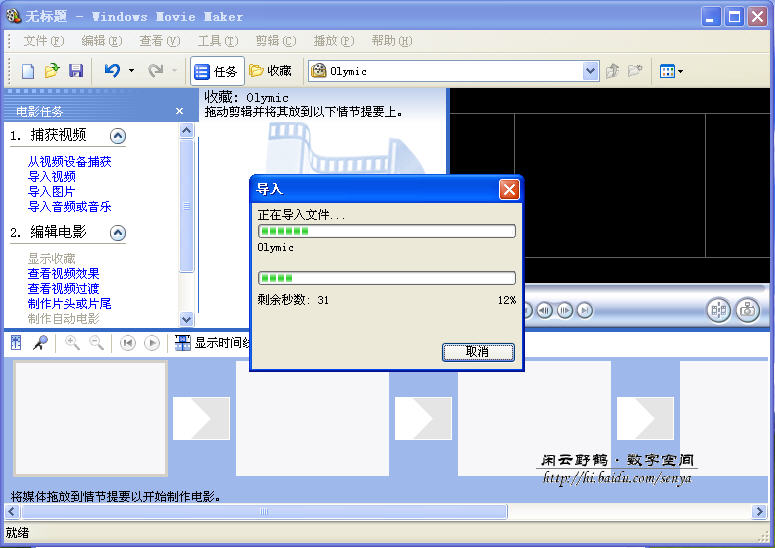
Task: Click the set audio levels icon
Action: (16, 342)
